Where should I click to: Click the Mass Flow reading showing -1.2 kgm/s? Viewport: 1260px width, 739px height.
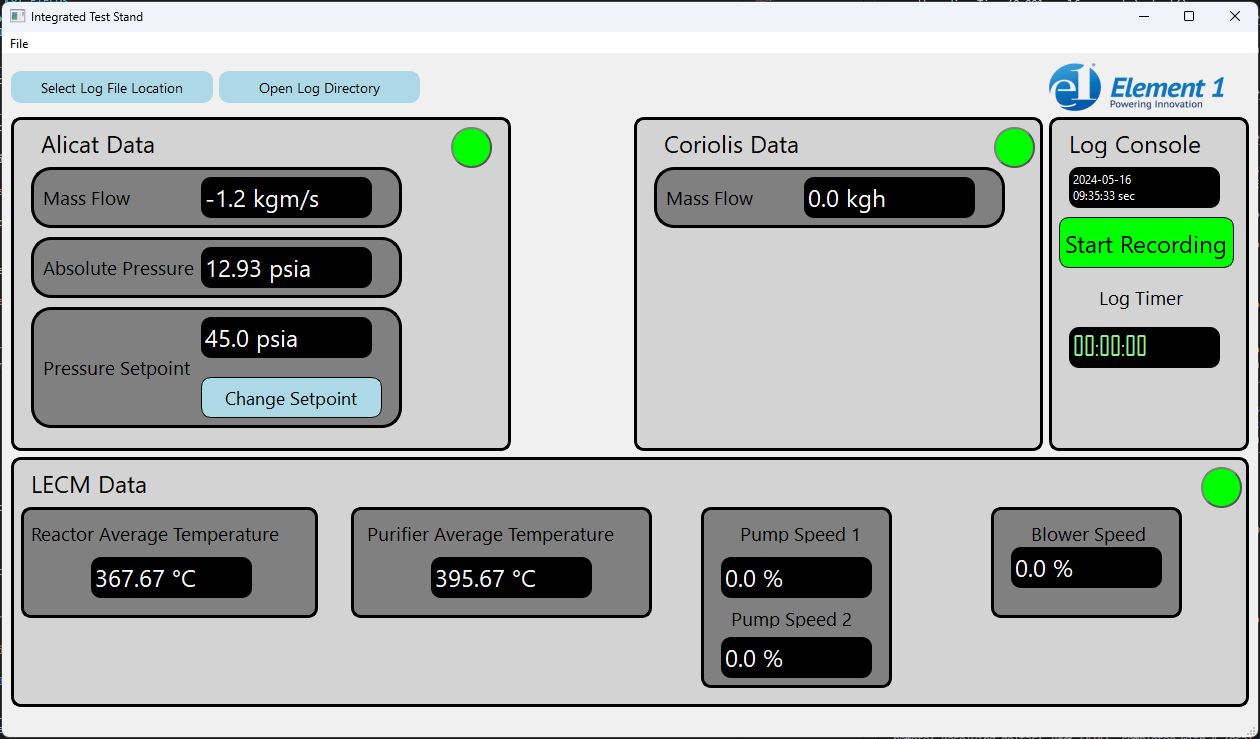click(286, 198)
